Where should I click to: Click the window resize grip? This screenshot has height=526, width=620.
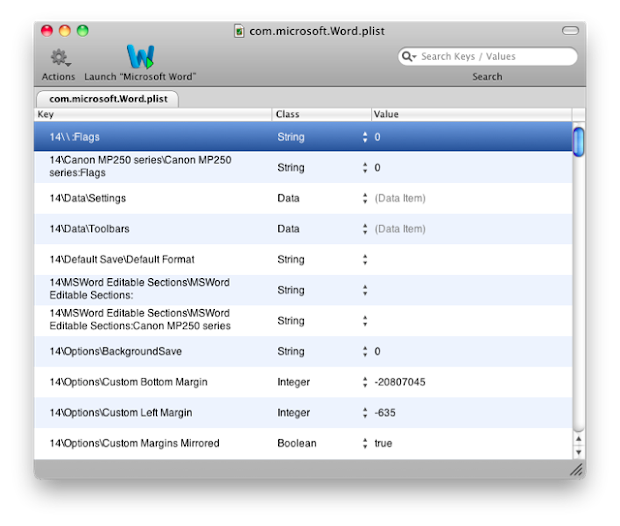[x=577, y=470]
